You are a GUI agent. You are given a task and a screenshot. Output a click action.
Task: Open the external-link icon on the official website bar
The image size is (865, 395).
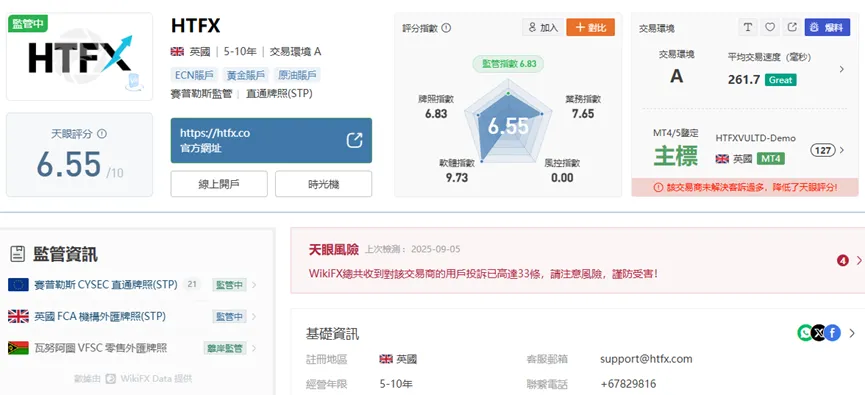354,140
